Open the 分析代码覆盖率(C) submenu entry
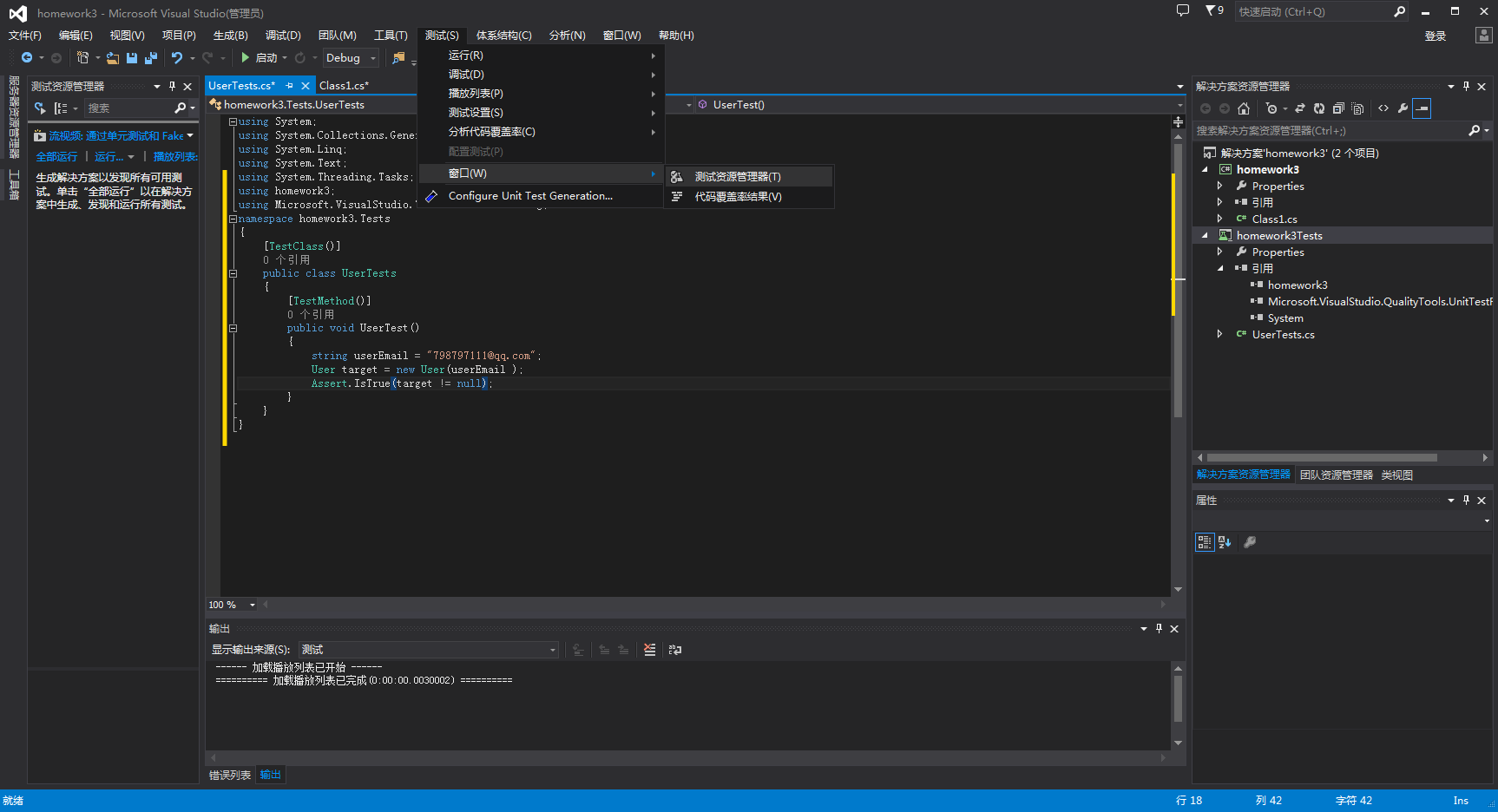The height and width of the screenshot is (812, 1498). [x=541, y=132]
